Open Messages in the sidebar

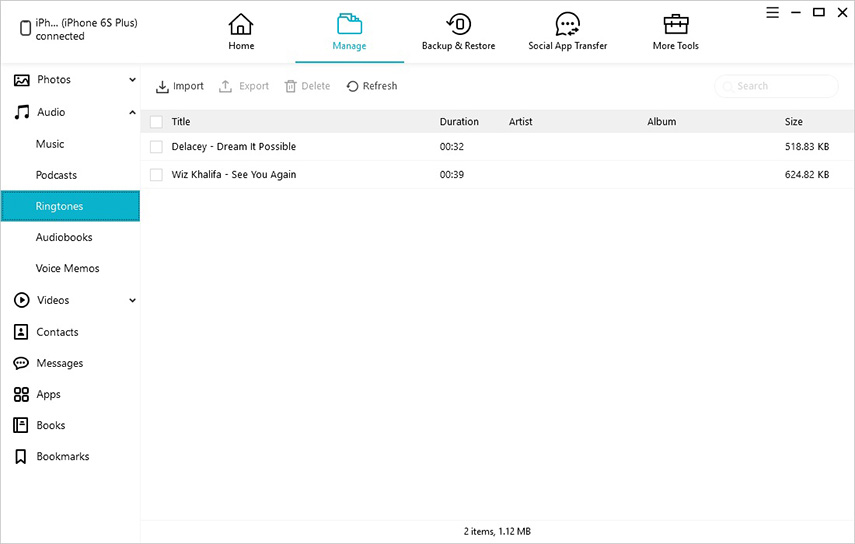point(59,363)
